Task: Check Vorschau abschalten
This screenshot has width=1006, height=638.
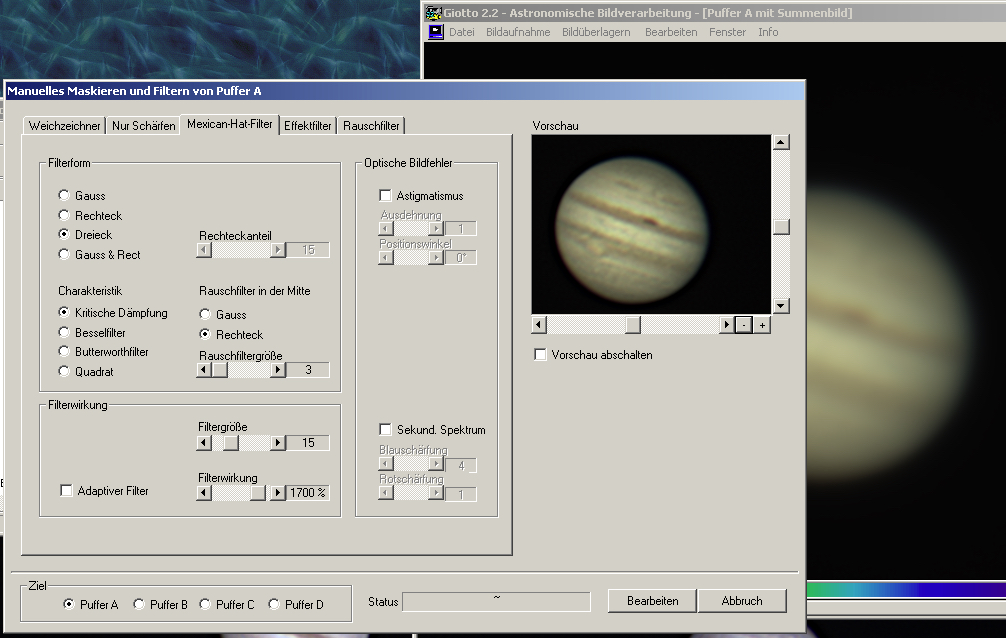Action: [593, 355]
